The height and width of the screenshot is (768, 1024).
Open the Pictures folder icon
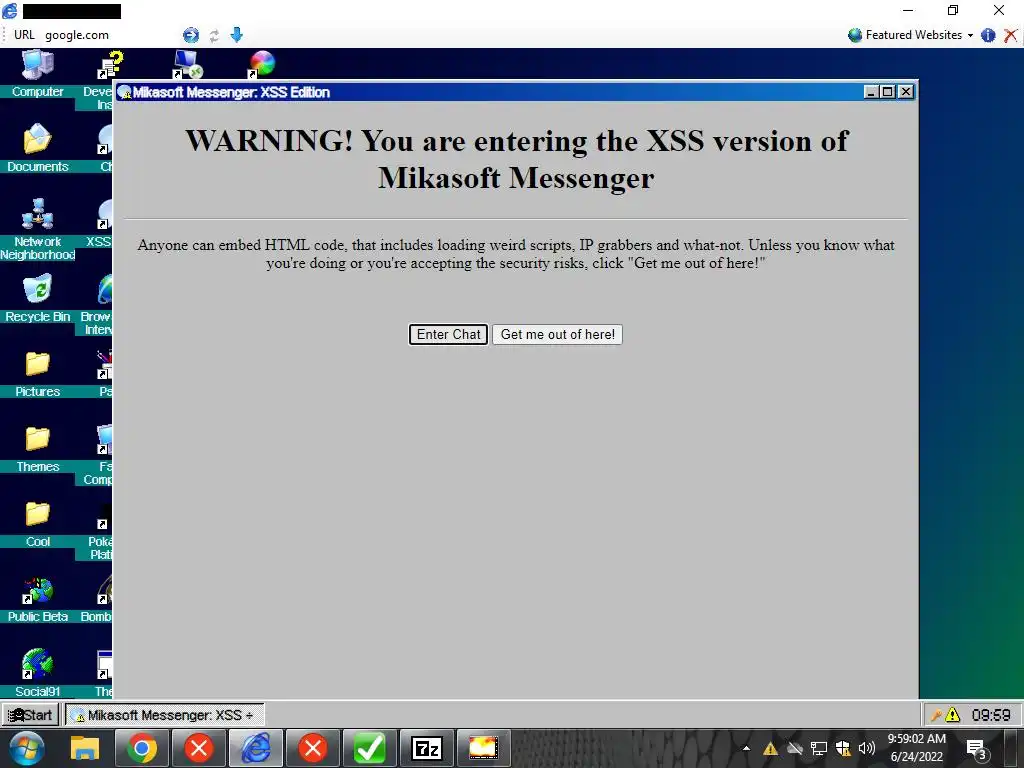pos(37,374)
